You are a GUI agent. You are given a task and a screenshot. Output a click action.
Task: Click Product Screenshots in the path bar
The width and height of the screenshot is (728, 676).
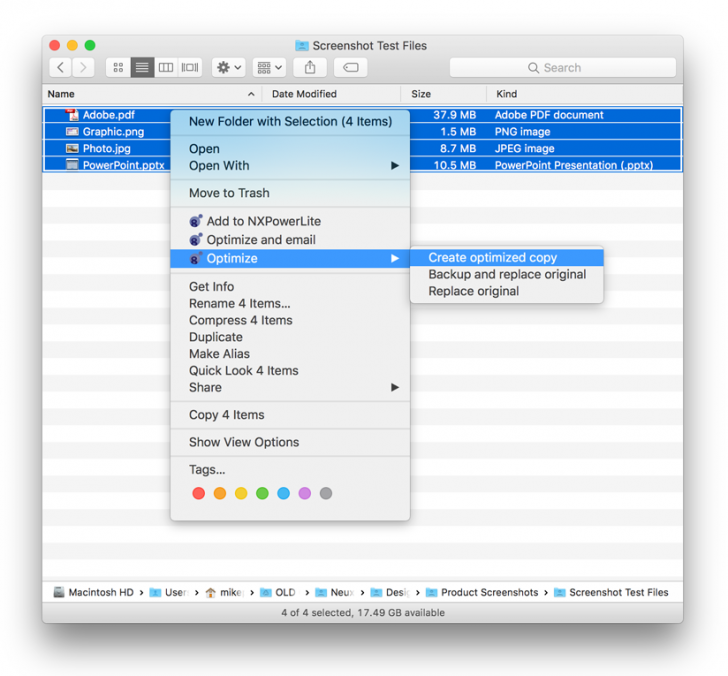click(482, 592)
